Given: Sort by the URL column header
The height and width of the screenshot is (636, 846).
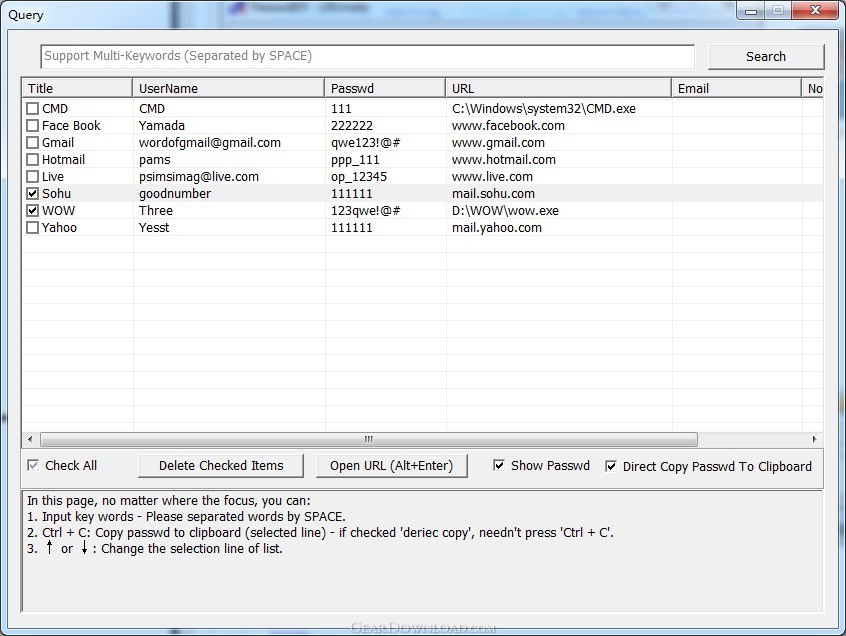Looking at the screenshot, I should (x=558, y=88).
